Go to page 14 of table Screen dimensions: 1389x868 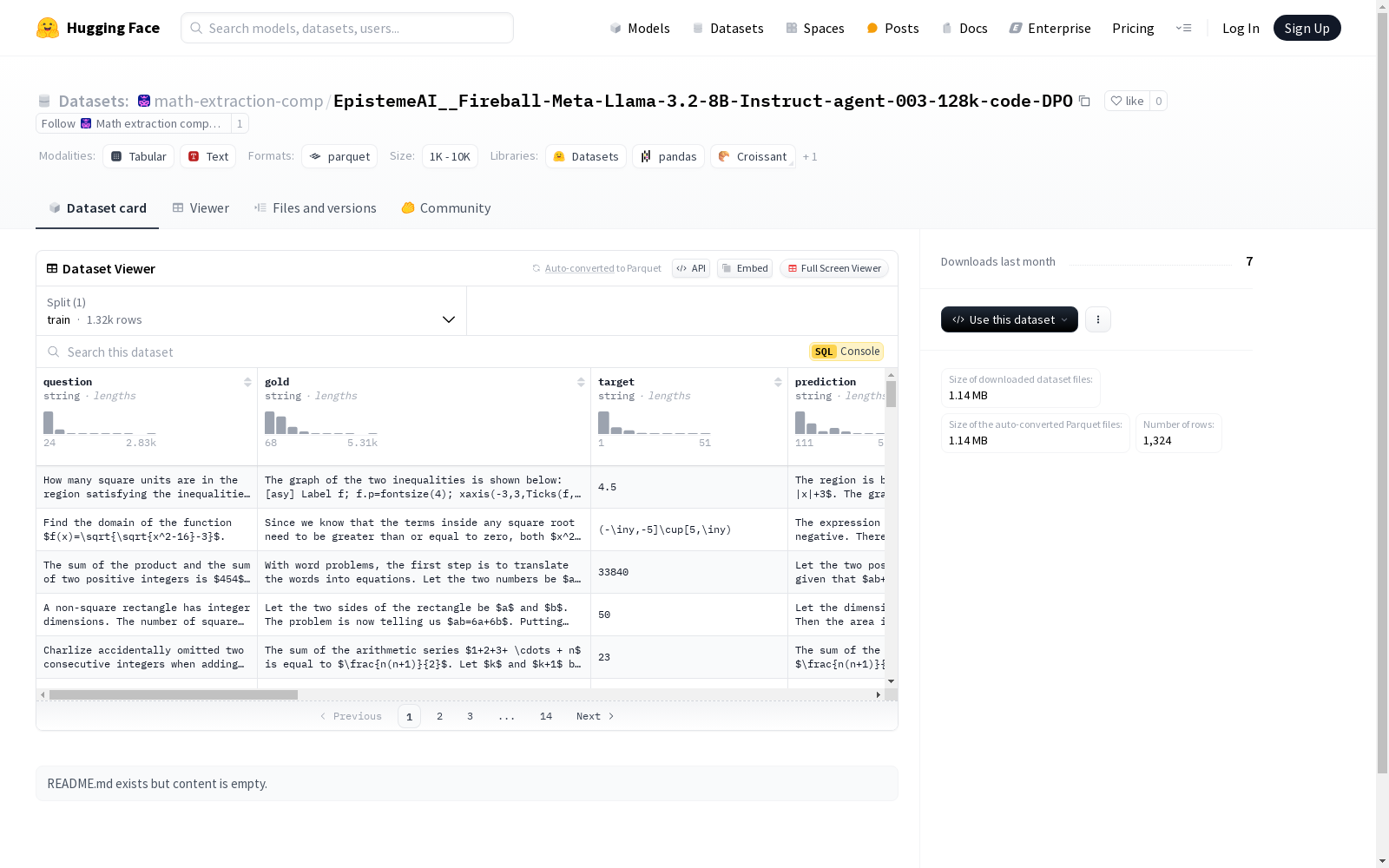(x=546, y=716)
